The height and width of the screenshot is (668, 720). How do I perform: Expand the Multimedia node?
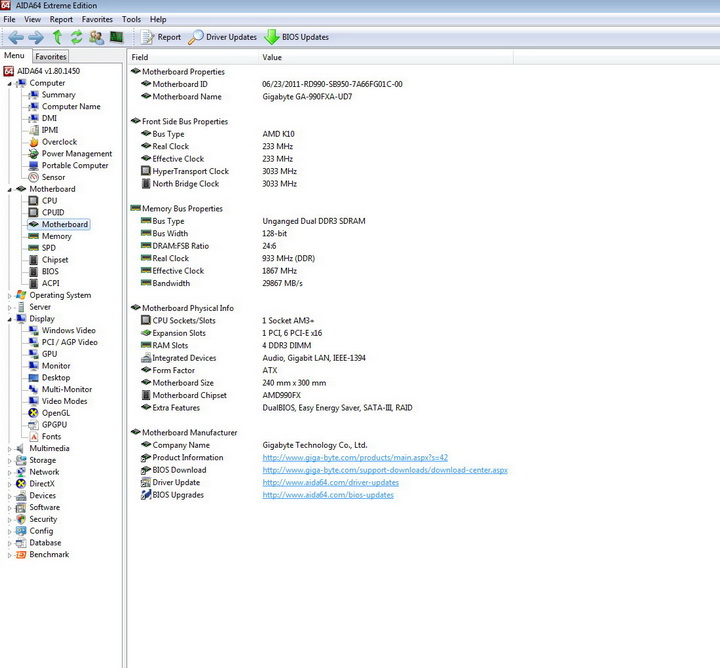tap(9, 449)
